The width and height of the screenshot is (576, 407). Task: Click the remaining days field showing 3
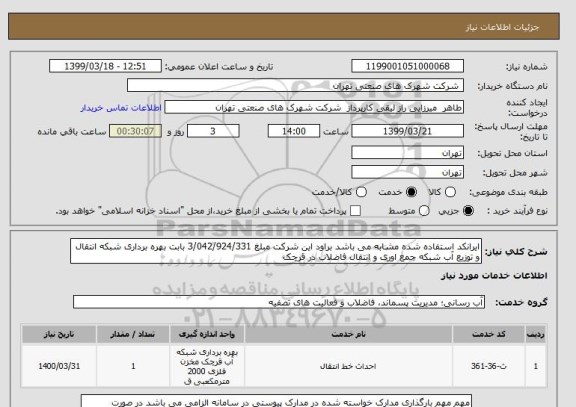click(x=213, y=131)
